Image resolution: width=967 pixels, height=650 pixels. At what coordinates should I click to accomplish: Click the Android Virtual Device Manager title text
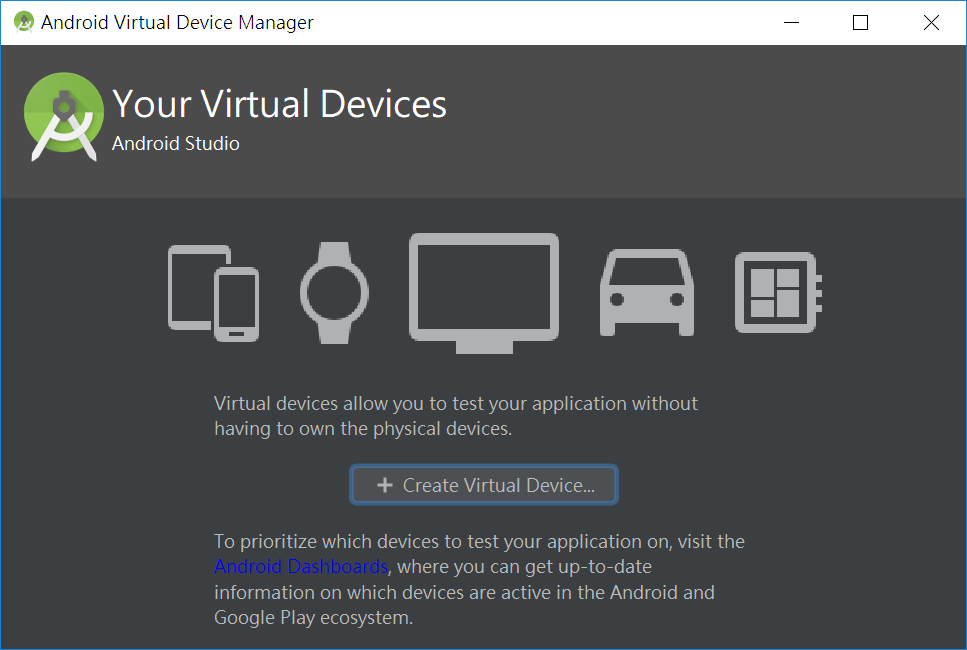pos(176,21)
